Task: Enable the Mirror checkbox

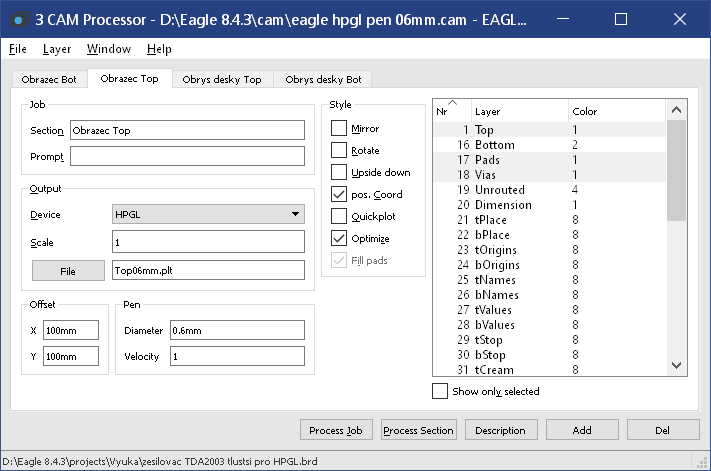Action: pyautogui.click(x=339, y=129)
